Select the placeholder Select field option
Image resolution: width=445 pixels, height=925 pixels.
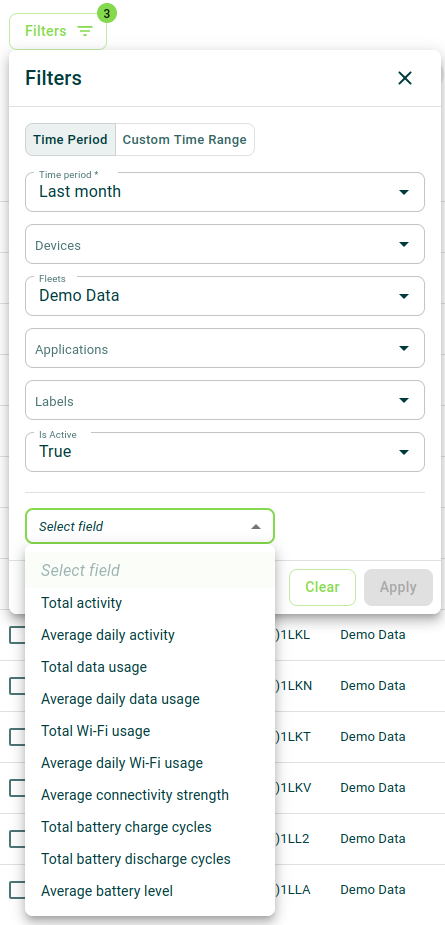pos(150,570)
